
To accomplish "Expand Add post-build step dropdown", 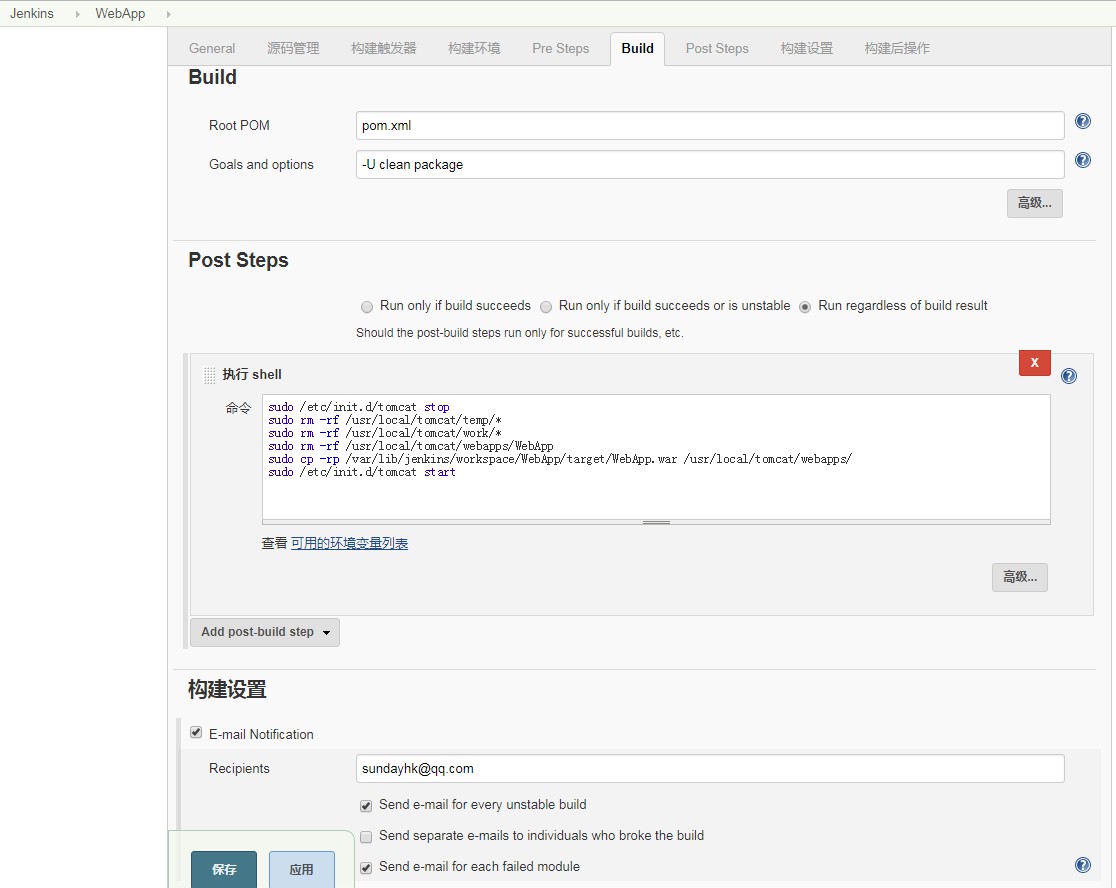I will [x=265, y=632].
